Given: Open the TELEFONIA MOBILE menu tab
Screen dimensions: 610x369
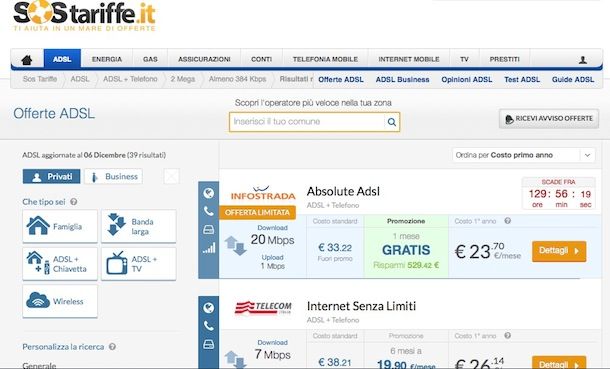Looking at the screenshot, I should click(x=325, y=59).
